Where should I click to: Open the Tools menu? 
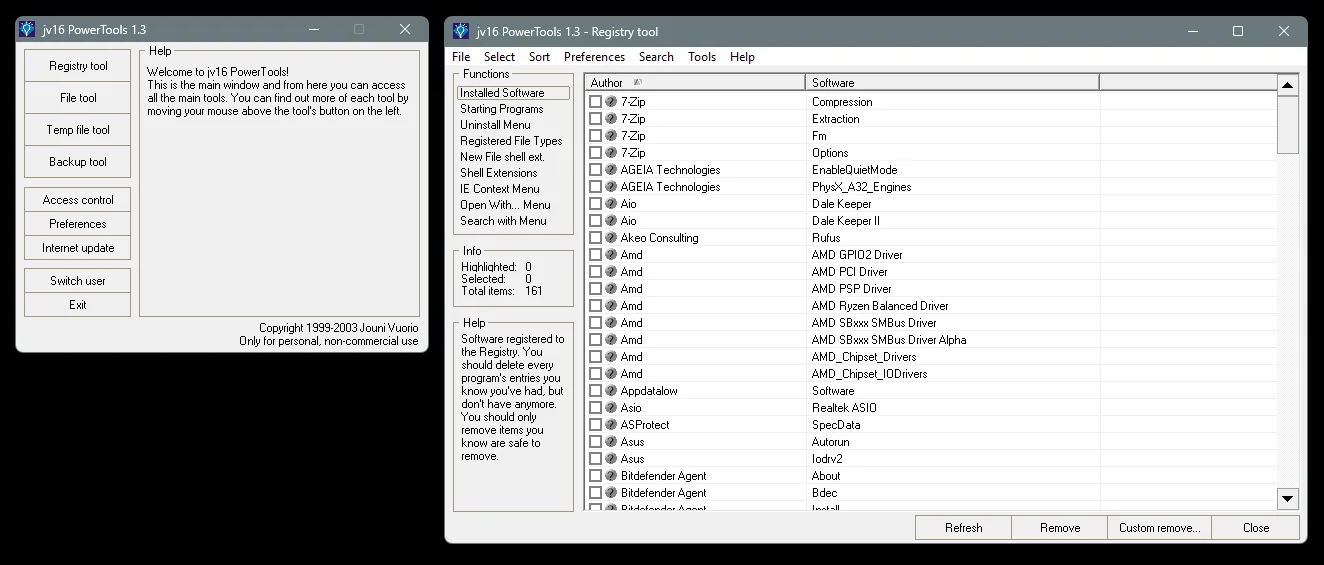point(702,57)
